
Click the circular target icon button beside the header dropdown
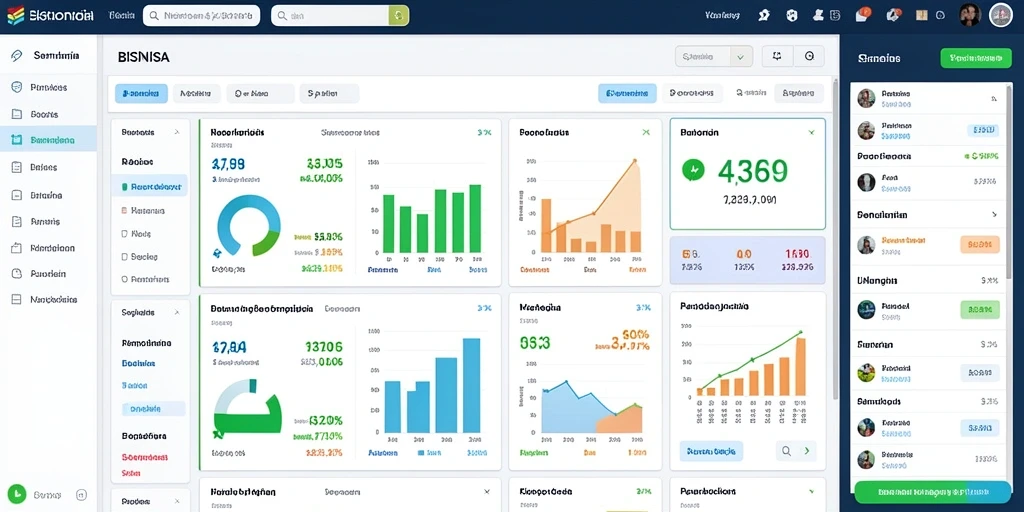click(x=810, y=56)
